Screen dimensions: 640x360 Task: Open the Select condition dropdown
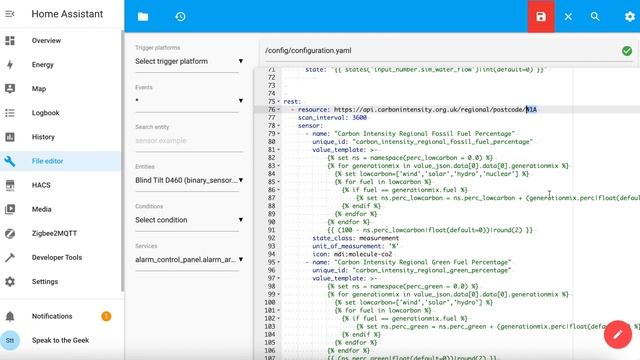(189, 220)
